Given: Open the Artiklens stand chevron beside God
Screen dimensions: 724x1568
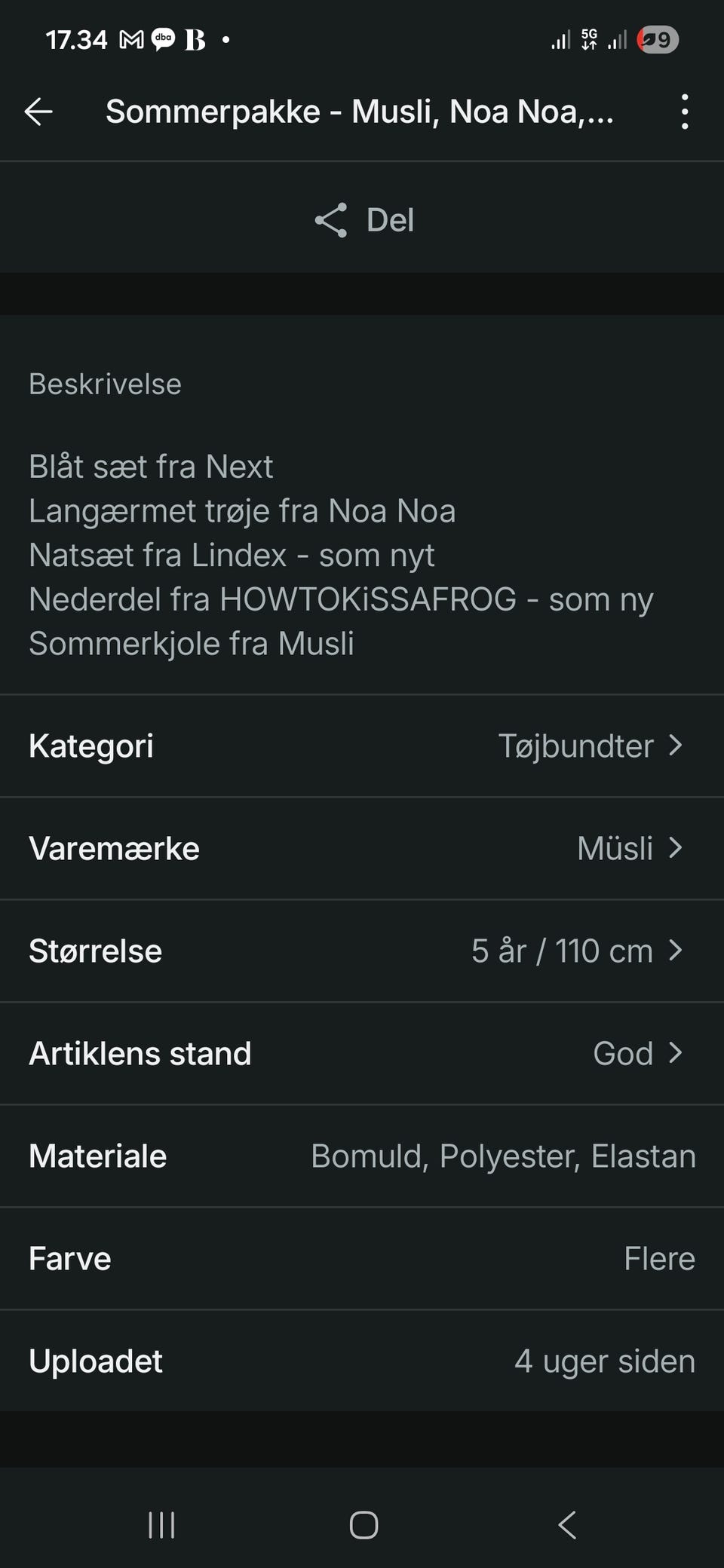Looking at the screenshot, I should tap(676, 1053).
